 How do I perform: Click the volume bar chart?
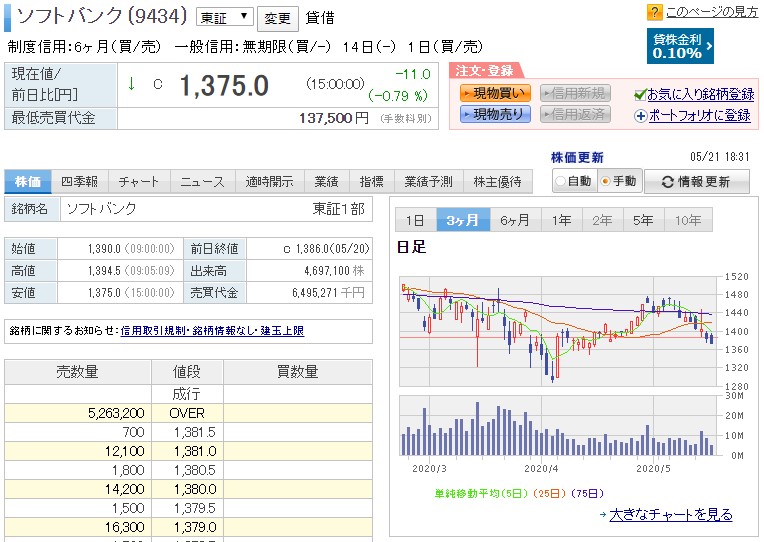(560, 426)
